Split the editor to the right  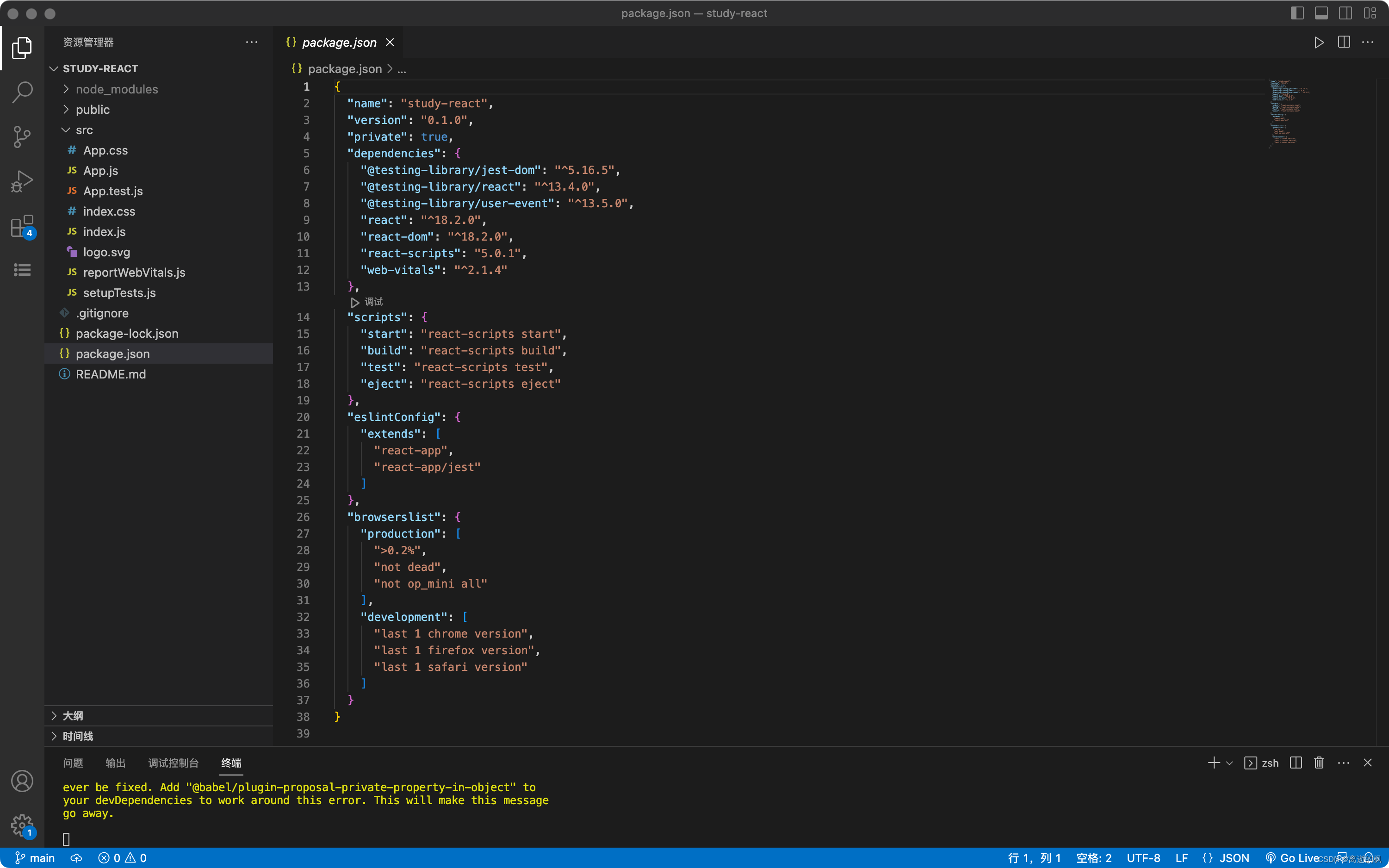tap(1344, 43)
